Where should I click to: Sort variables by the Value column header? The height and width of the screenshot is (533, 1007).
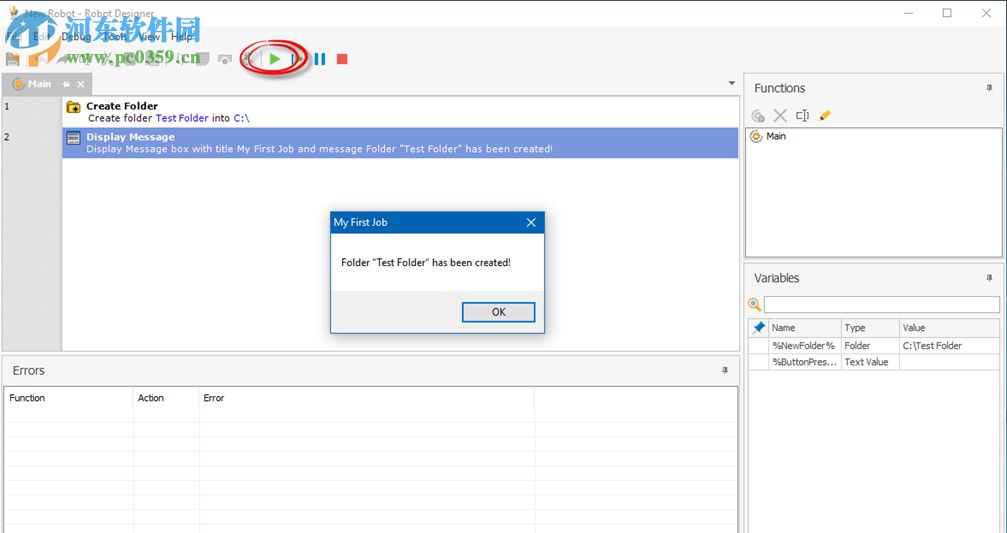(949, 328)
